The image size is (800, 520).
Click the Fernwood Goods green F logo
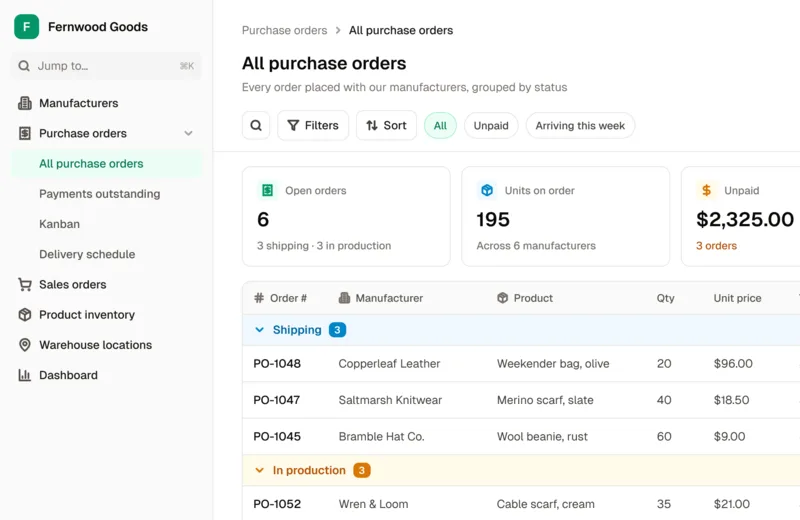(27, 27)
